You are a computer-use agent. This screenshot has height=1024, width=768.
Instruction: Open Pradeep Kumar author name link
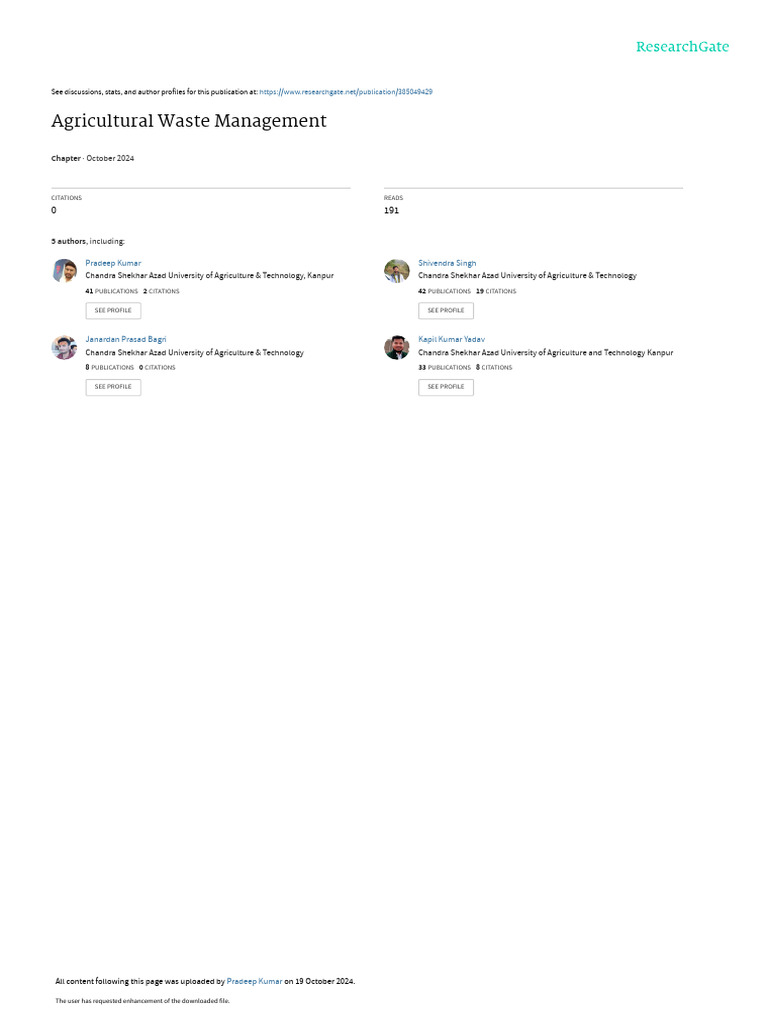[x=113, y=263]
